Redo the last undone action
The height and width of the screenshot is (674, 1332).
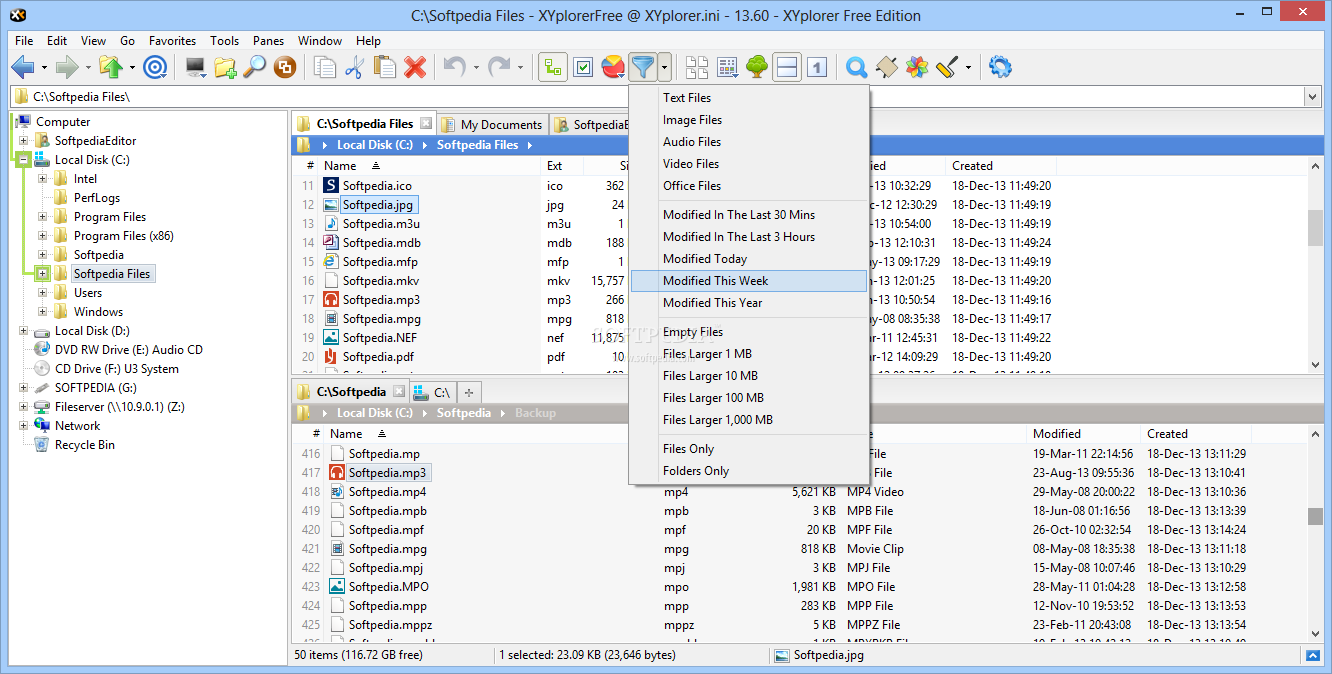pos(499,67)
